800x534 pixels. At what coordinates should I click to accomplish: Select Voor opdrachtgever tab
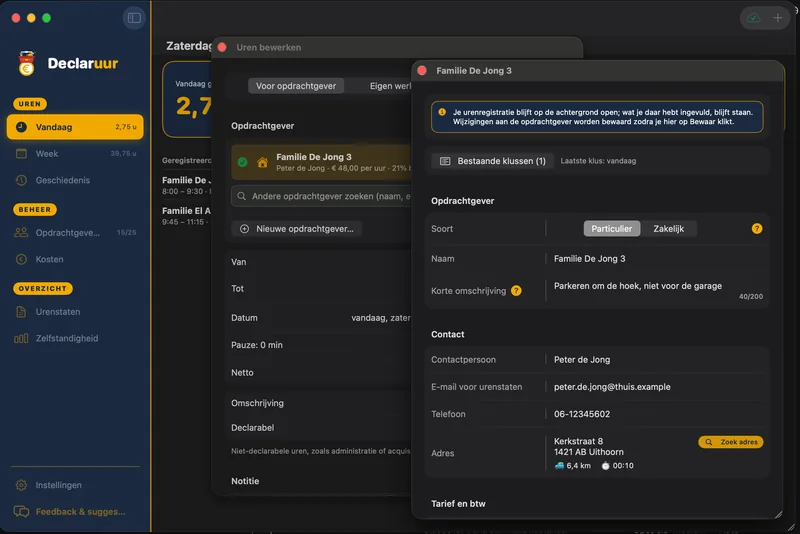pyautogui.click(x=296, y=86)
